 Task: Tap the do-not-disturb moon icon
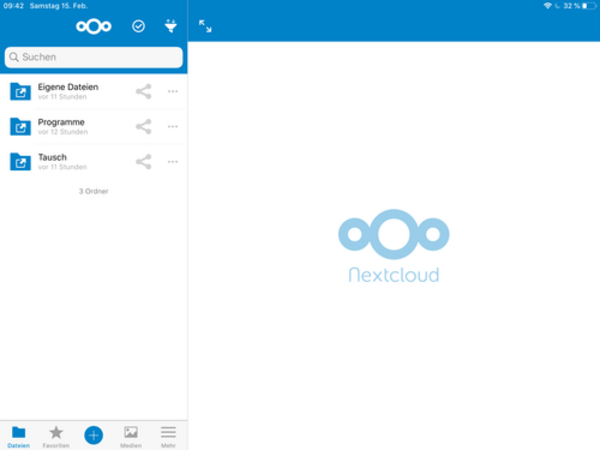(558, 6)
